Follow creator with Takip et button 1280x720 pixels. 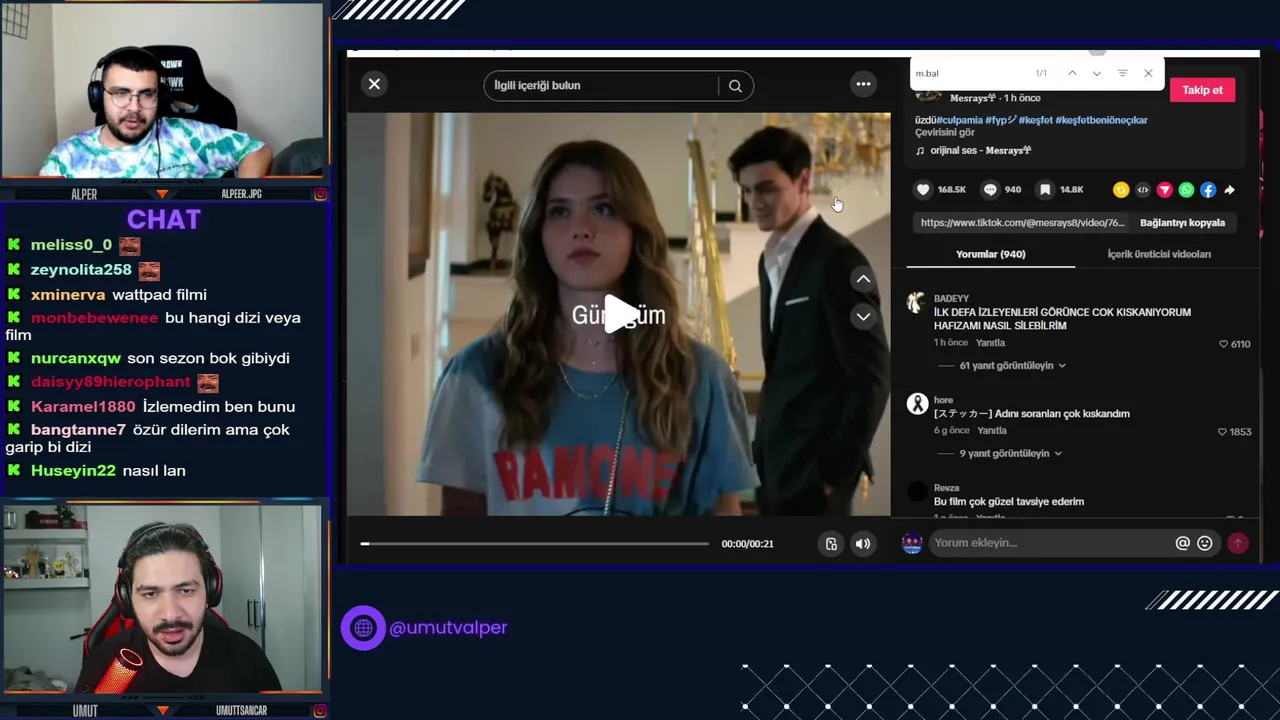click(1202, 90)
